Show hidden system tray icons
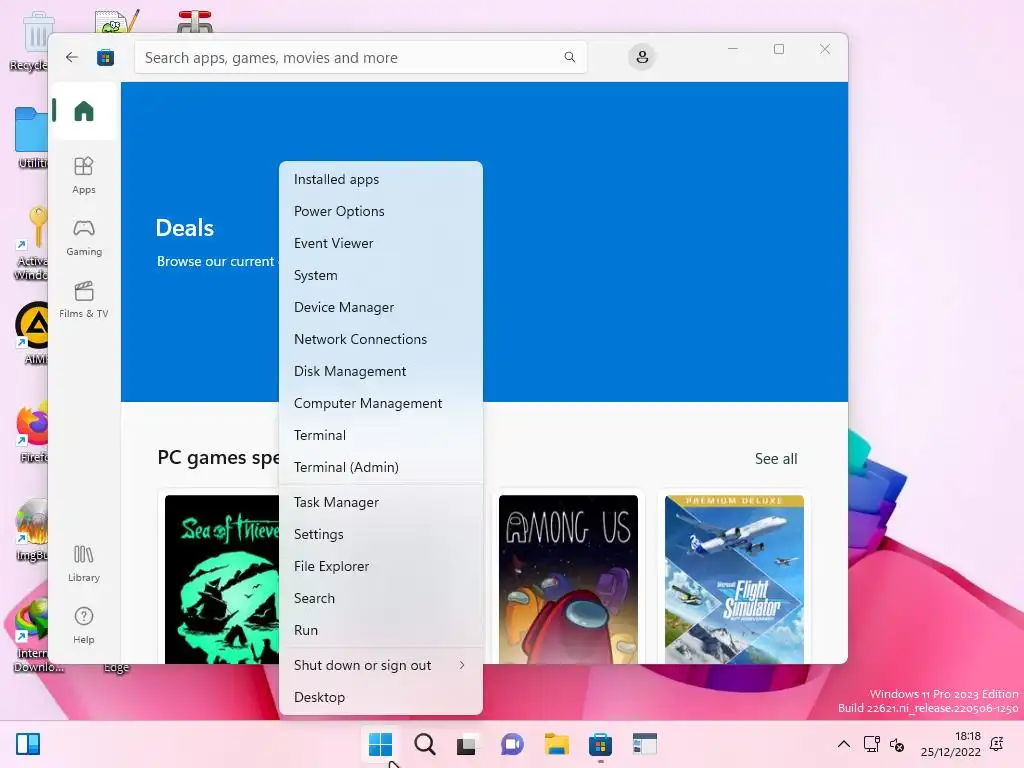 click(844, 744)
